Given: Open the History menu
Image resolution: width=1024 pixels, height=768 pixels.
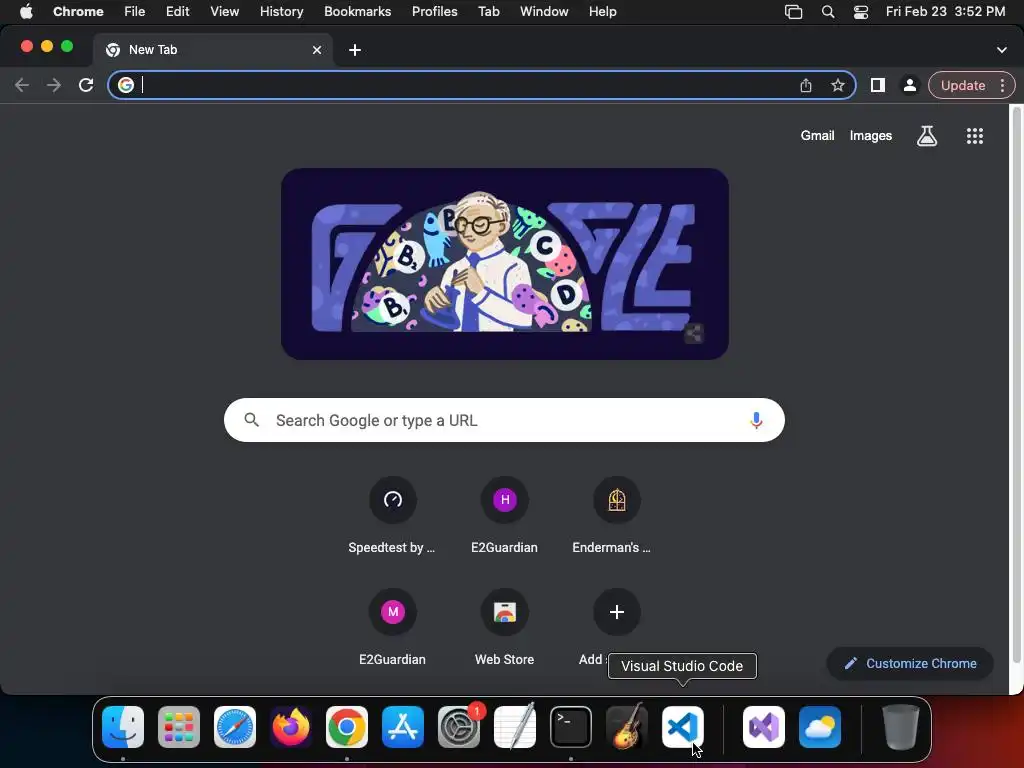Looking at the screenshot, I should (x=281, y=12).
